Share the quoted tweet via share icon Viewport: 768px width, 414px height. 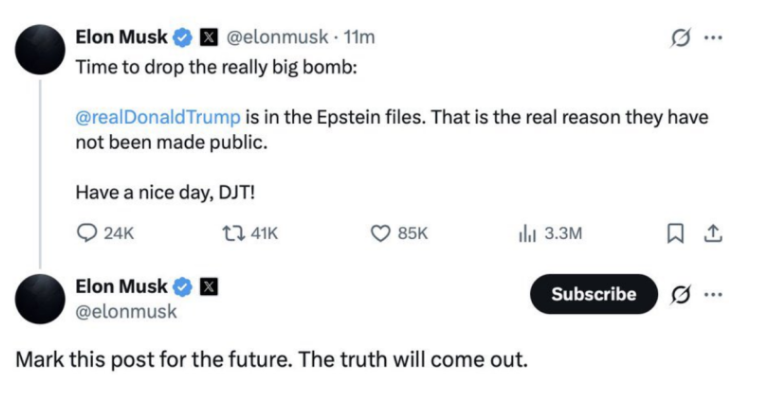point(712,233)
